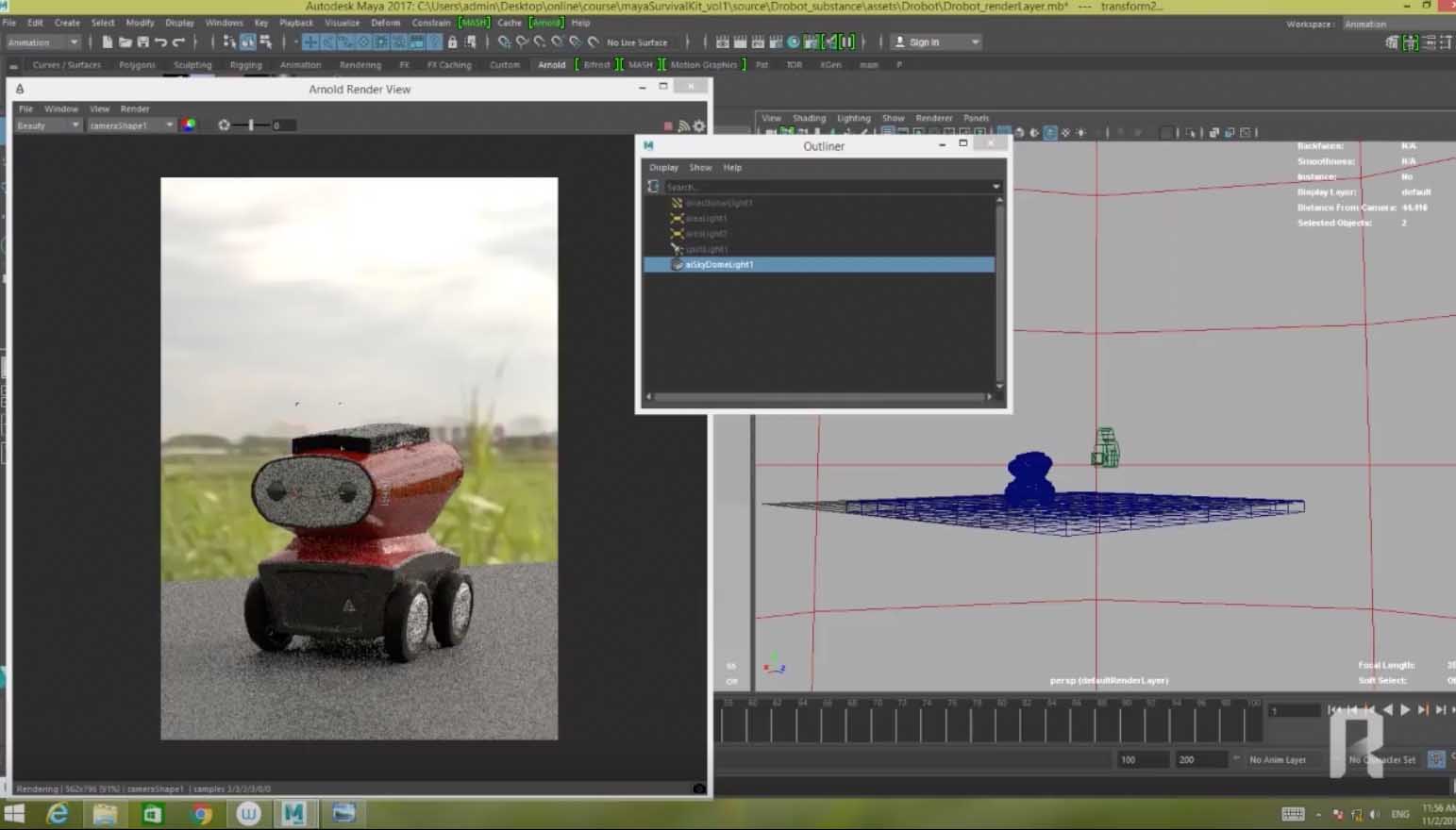
Task: Toggle selection mask miscellaneous question-mark button
Action: coord(434,42)
